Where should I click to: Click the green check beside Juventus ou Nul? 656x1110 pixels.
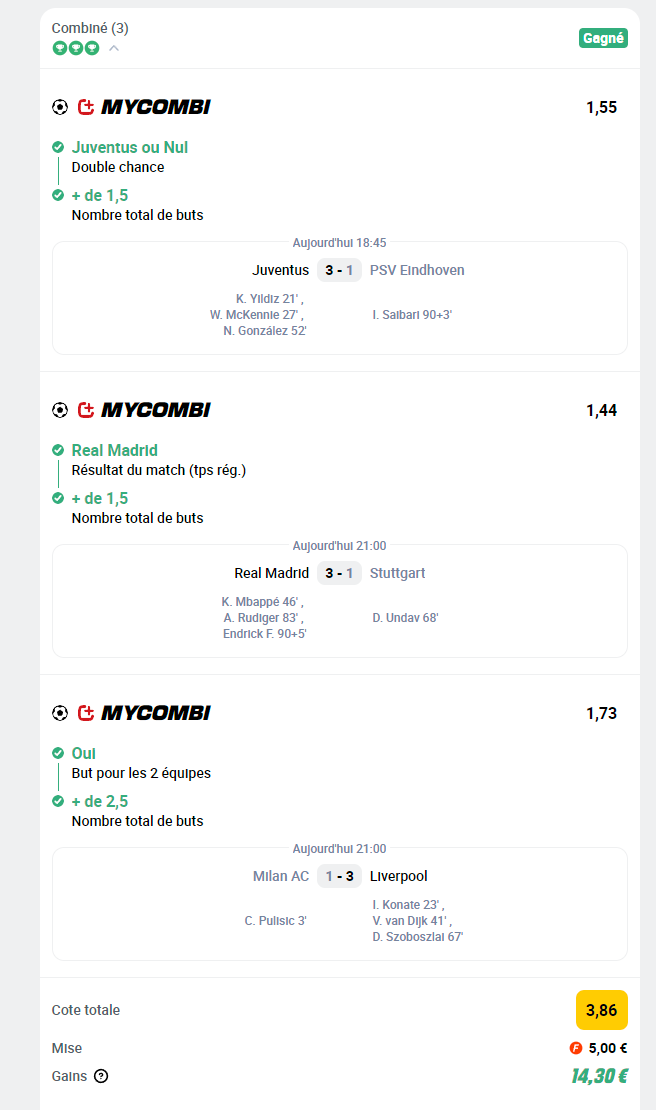[58, 147]
